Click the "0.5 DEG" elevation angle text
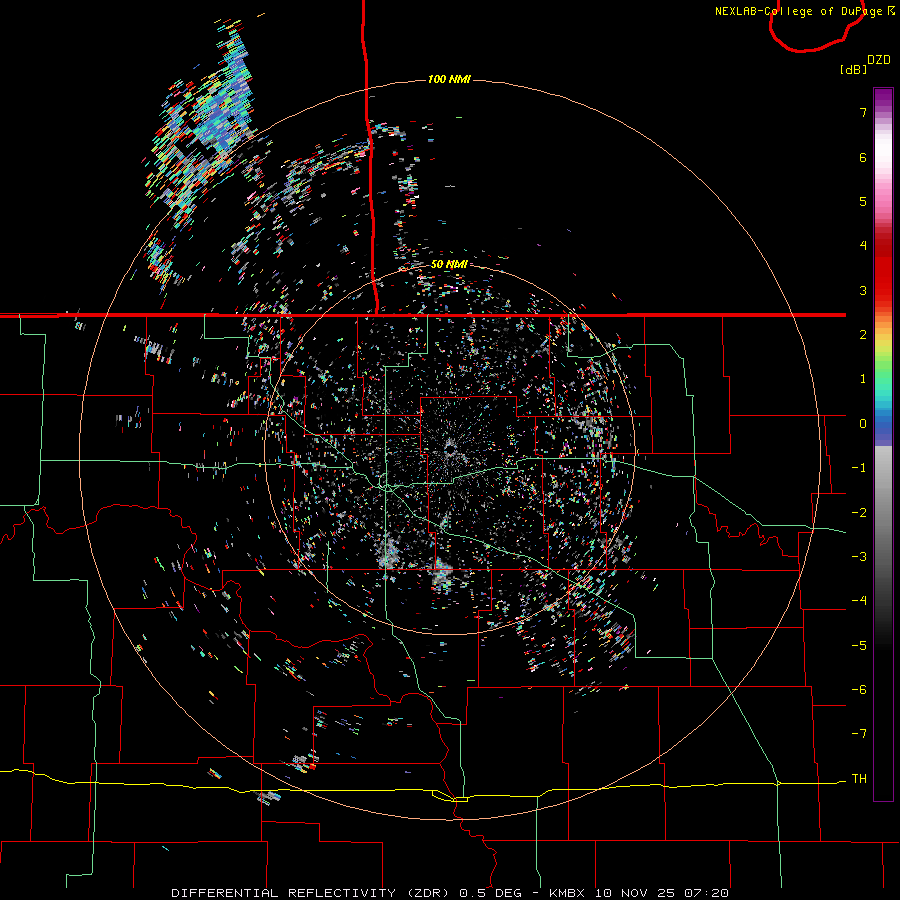This screenshot has height=900, width=900. [x=491, y=893]
